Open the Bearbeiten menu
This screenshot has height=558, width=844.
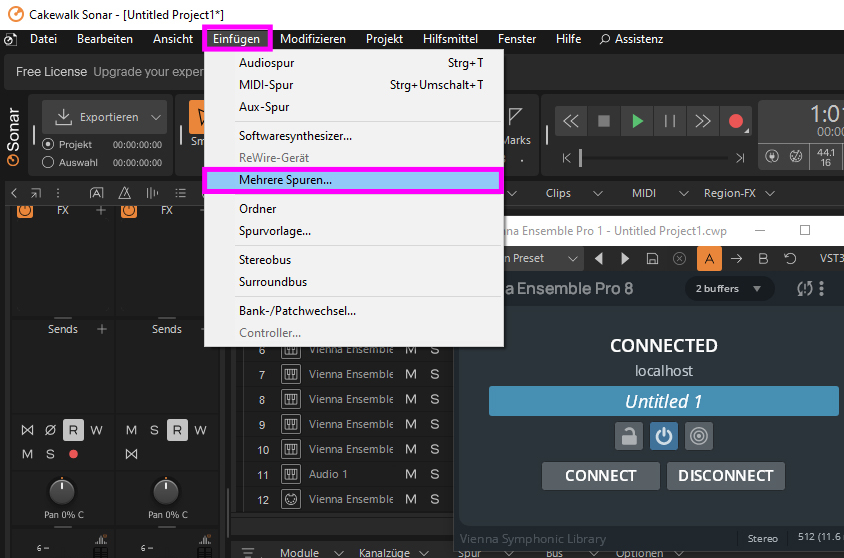[105, 39]
